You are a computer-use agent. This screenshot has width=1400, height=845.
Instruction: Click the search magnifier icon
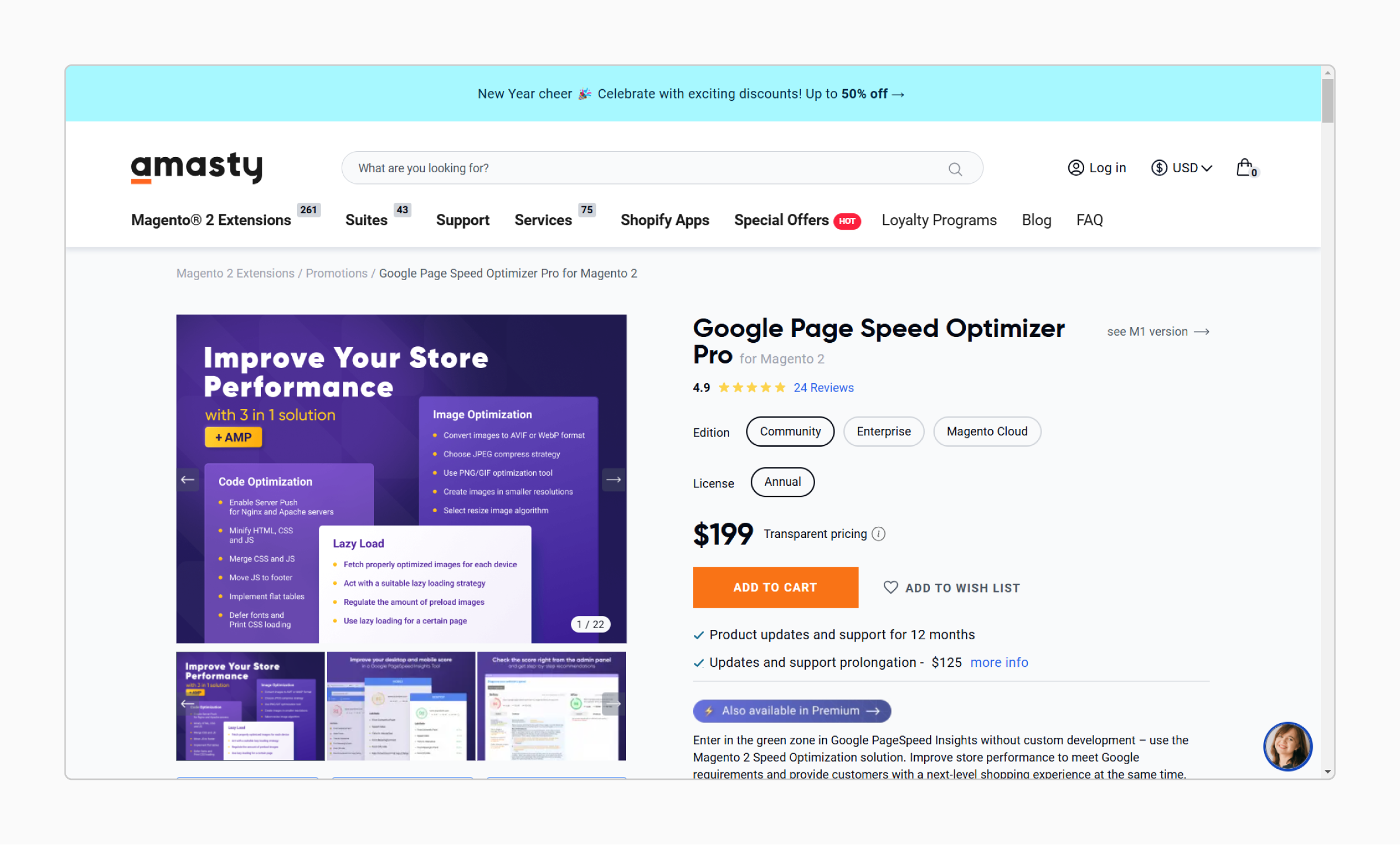click(955, 168)
